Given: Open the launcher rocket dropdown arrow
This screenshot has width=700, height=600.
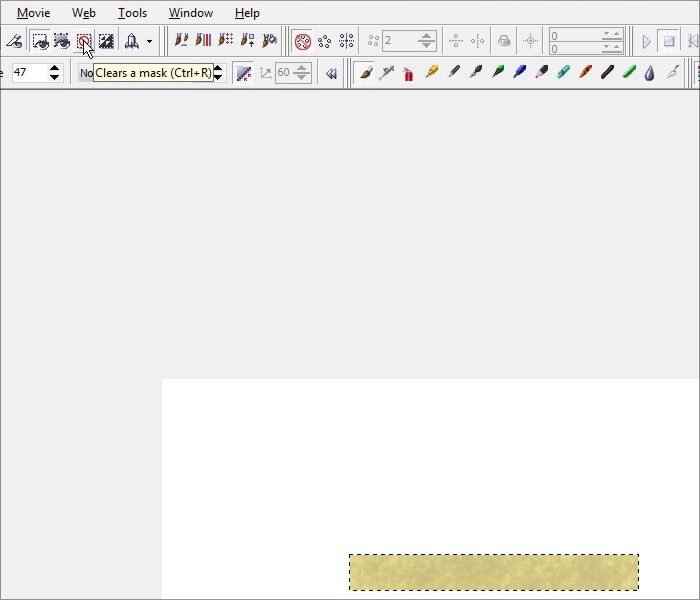Looking at the screenshot, I should pos(149,41).
